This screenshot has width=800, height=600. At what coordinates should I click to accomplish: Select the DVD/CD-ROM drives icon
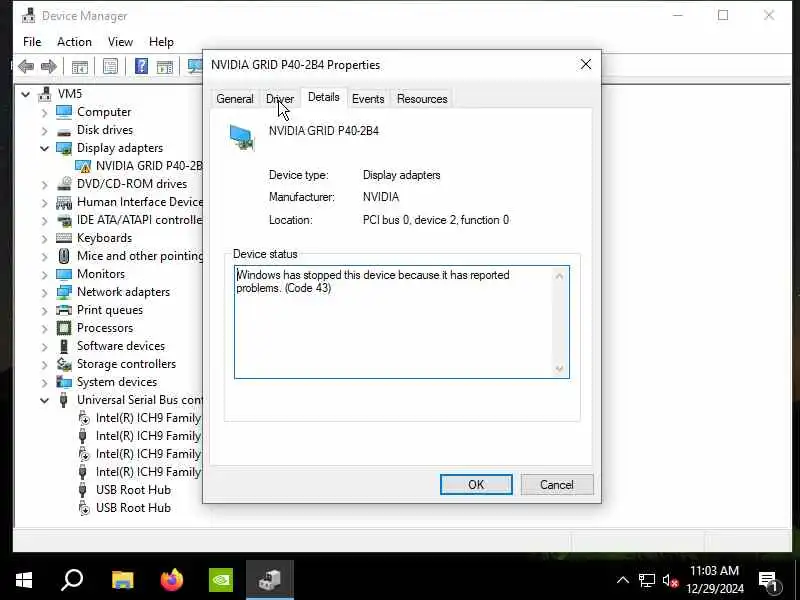pos(64,184)
